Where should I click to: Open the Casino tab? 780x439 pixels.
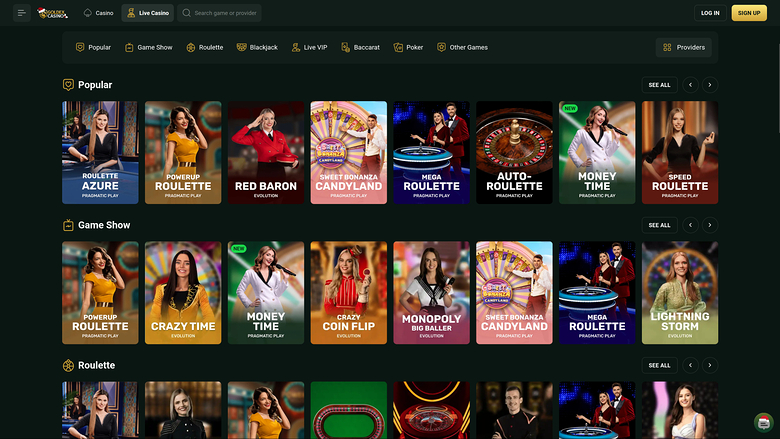pos(98,13)
